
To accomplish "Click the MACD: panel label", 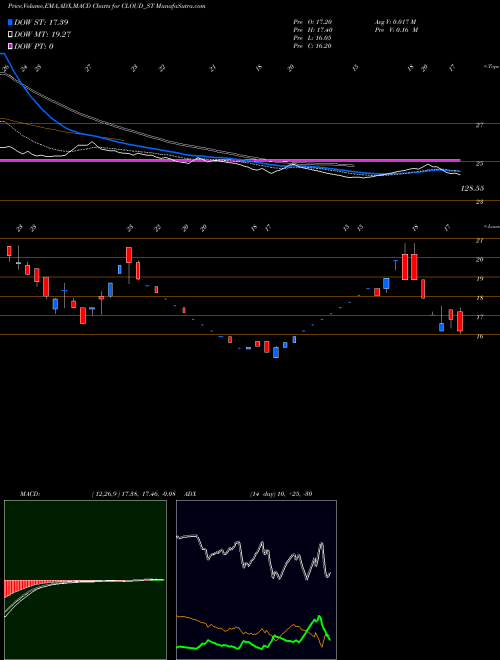I will (x=29, y=494).
